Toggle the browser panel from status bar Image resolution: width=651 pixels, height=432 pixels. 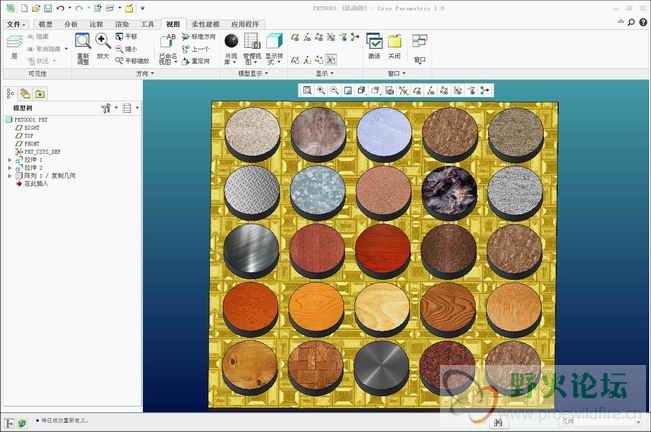coord(22,423)
